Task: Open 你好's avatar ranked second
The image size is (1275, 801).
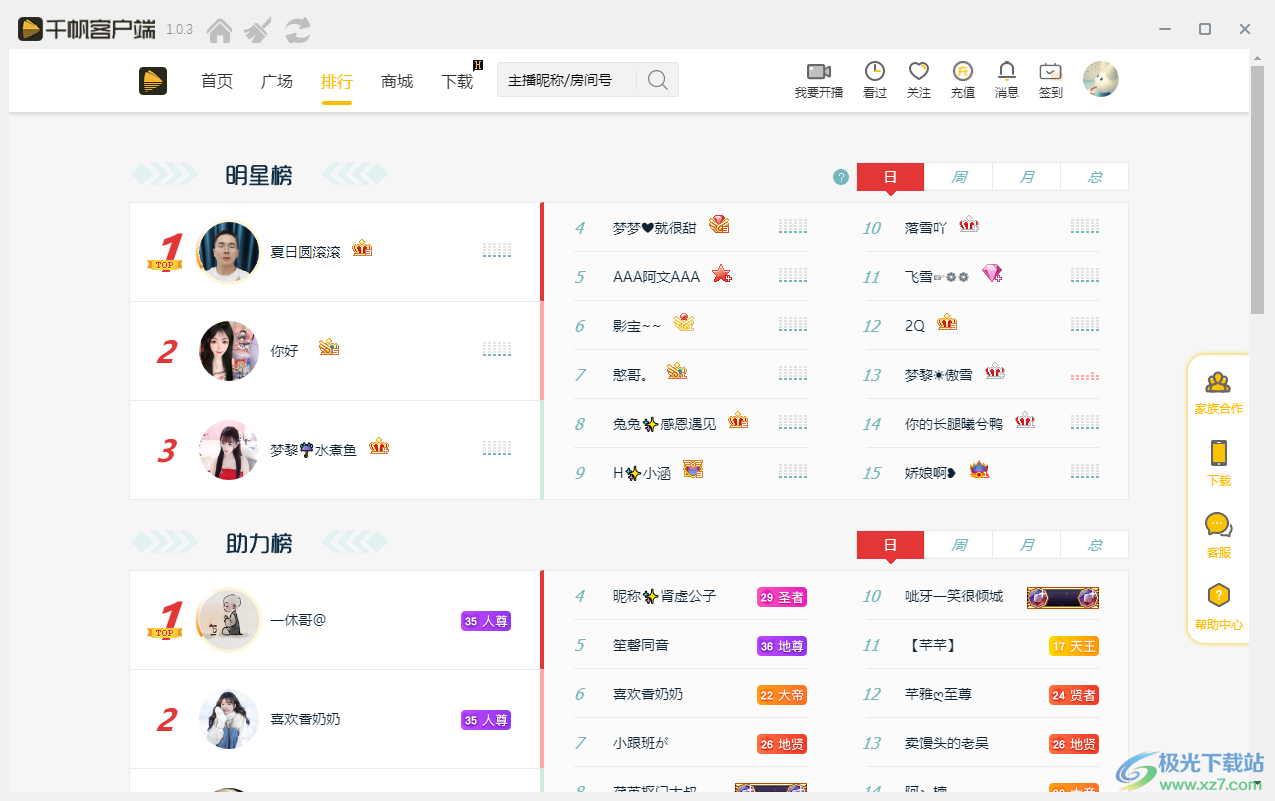Action: click(x=228, y=351)
